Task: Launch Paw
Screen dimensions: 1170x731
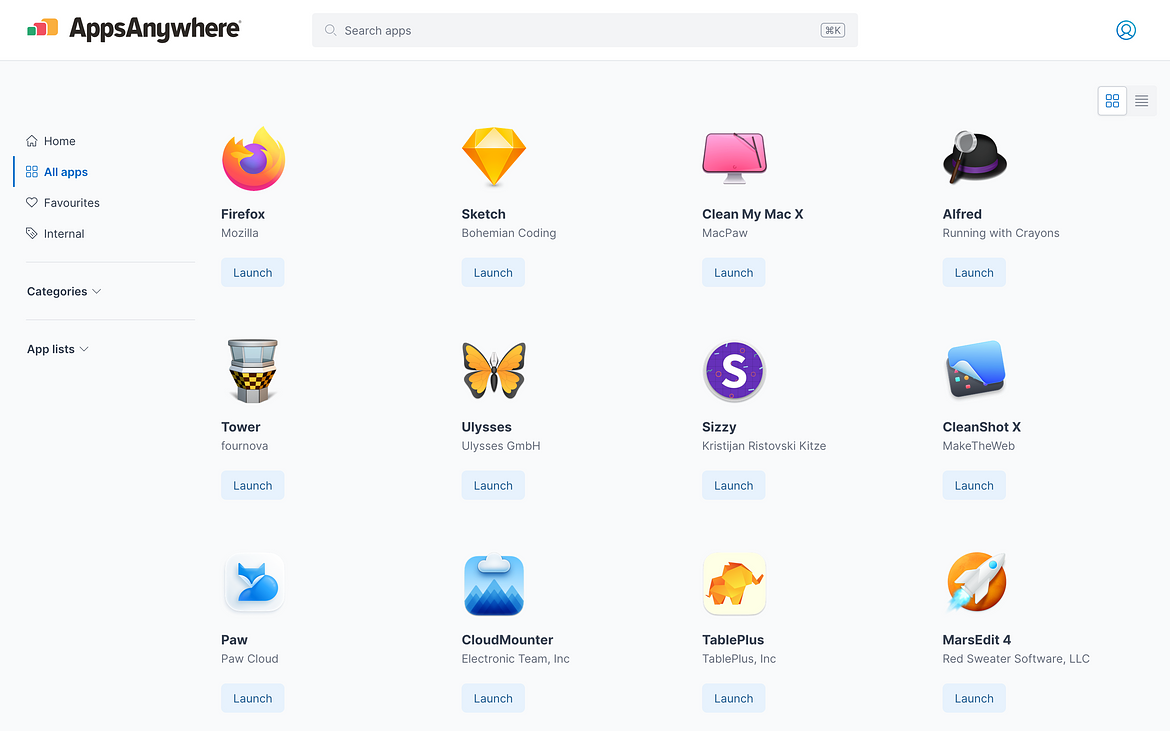Action: coord(252,698)
